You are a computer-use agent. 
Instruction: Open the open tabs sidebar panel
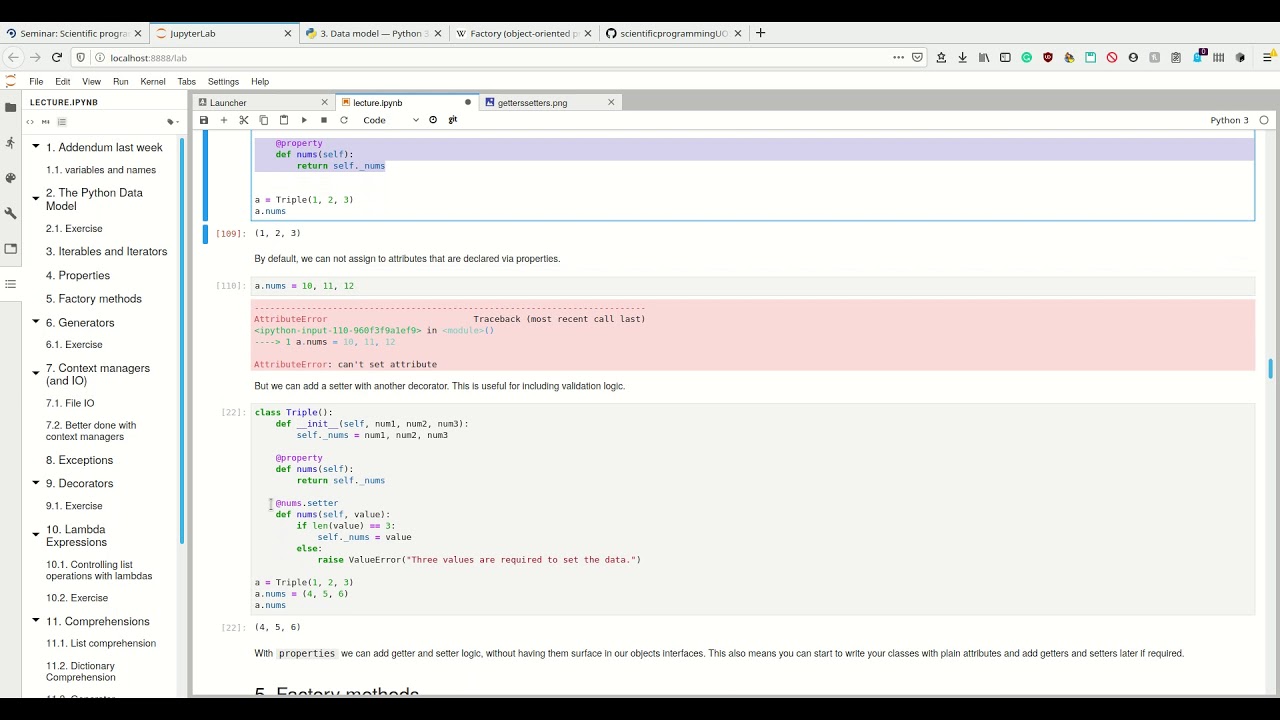click(10, 249)
